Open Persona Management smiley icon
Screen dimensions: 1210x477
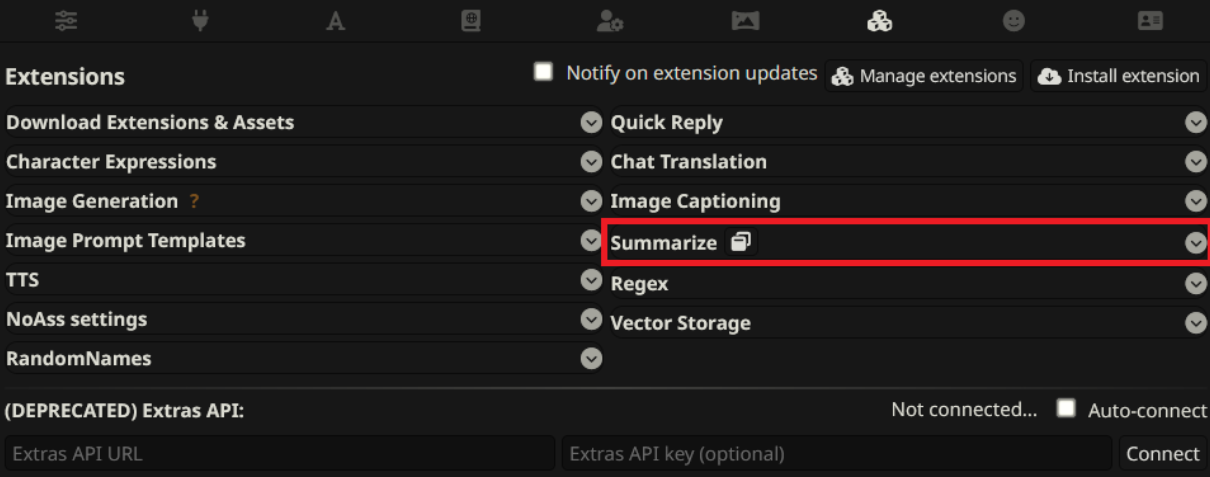pyautogui.click(x=1014, y=21)
